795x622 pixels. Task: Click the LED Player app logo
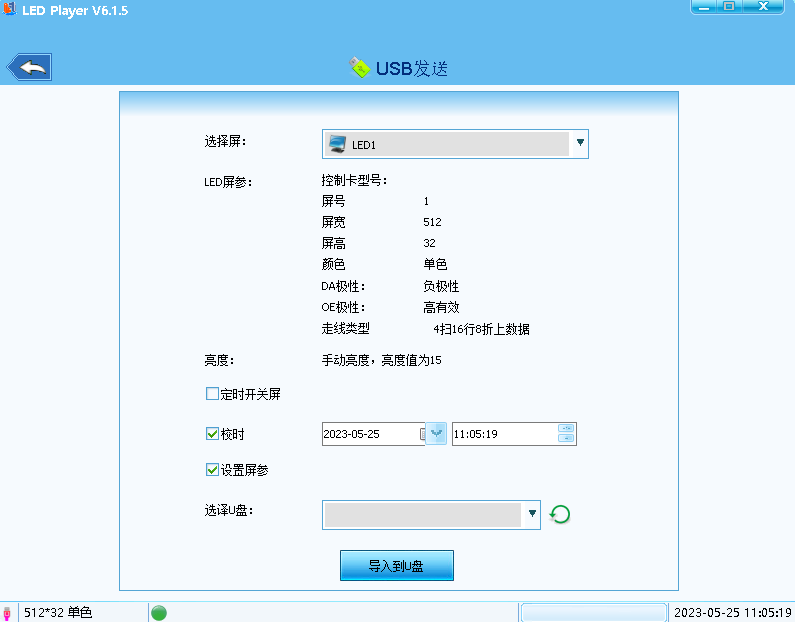(x=10, y=10)
